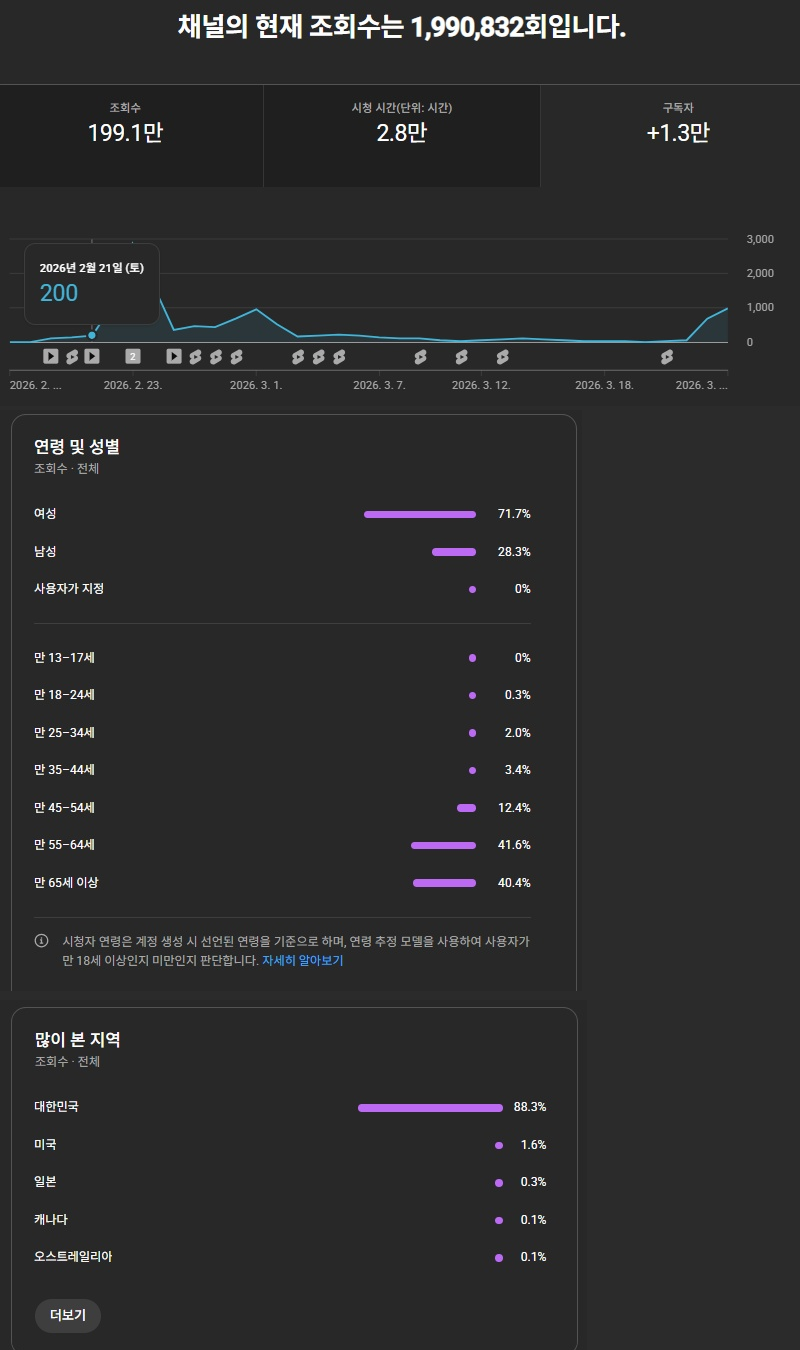Screen dimensions: 800x1350
Task: Open the '2' grouped uploads badge on the timeline
Action: (133, 356)
